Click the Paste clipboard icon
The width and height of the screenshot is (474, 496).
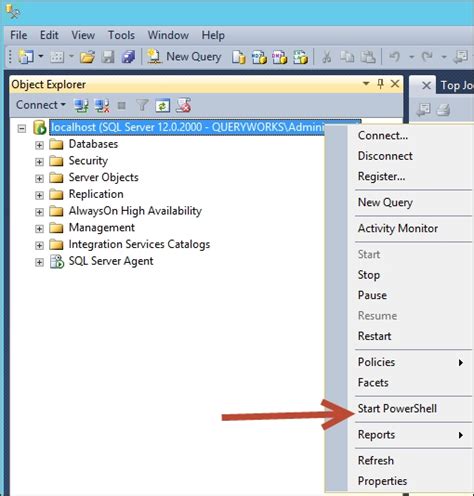point(368,57)
